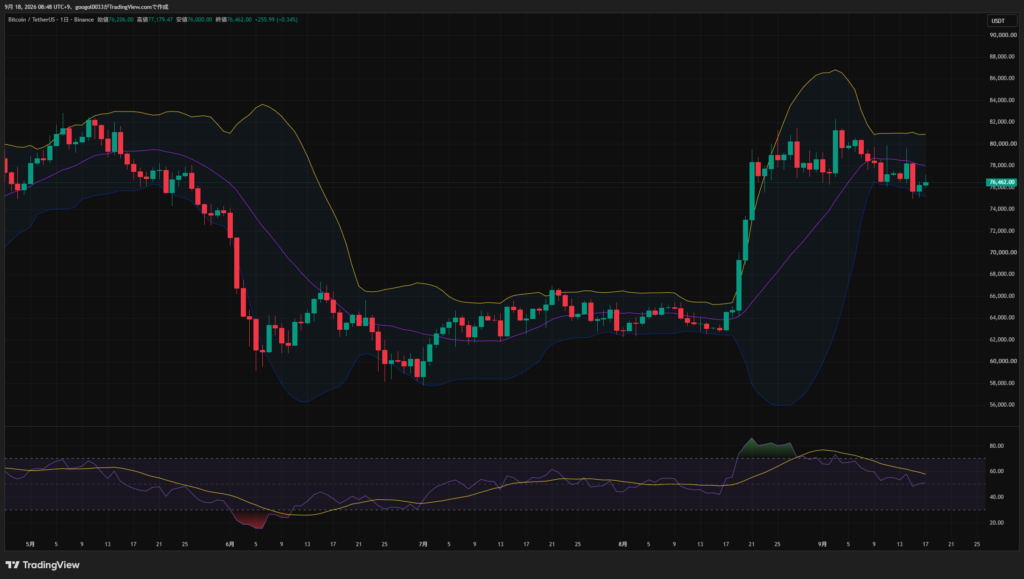Image resolution: width=1024 pixels, height=579 pixels.
Task: Select the yellow upper Bollinger Band peak in September
Action: pyautogui.click(x=835, y=70)
